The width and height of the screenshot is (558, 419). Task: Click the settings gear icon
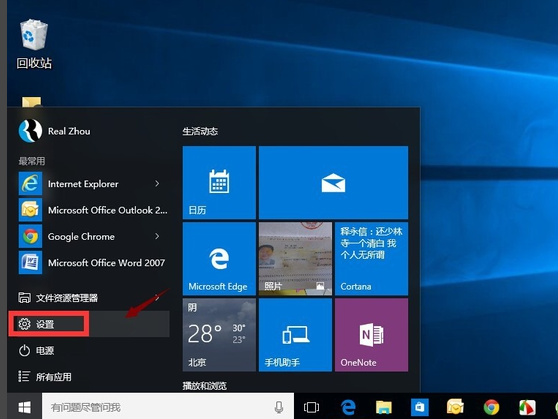[x=25, y=324]
